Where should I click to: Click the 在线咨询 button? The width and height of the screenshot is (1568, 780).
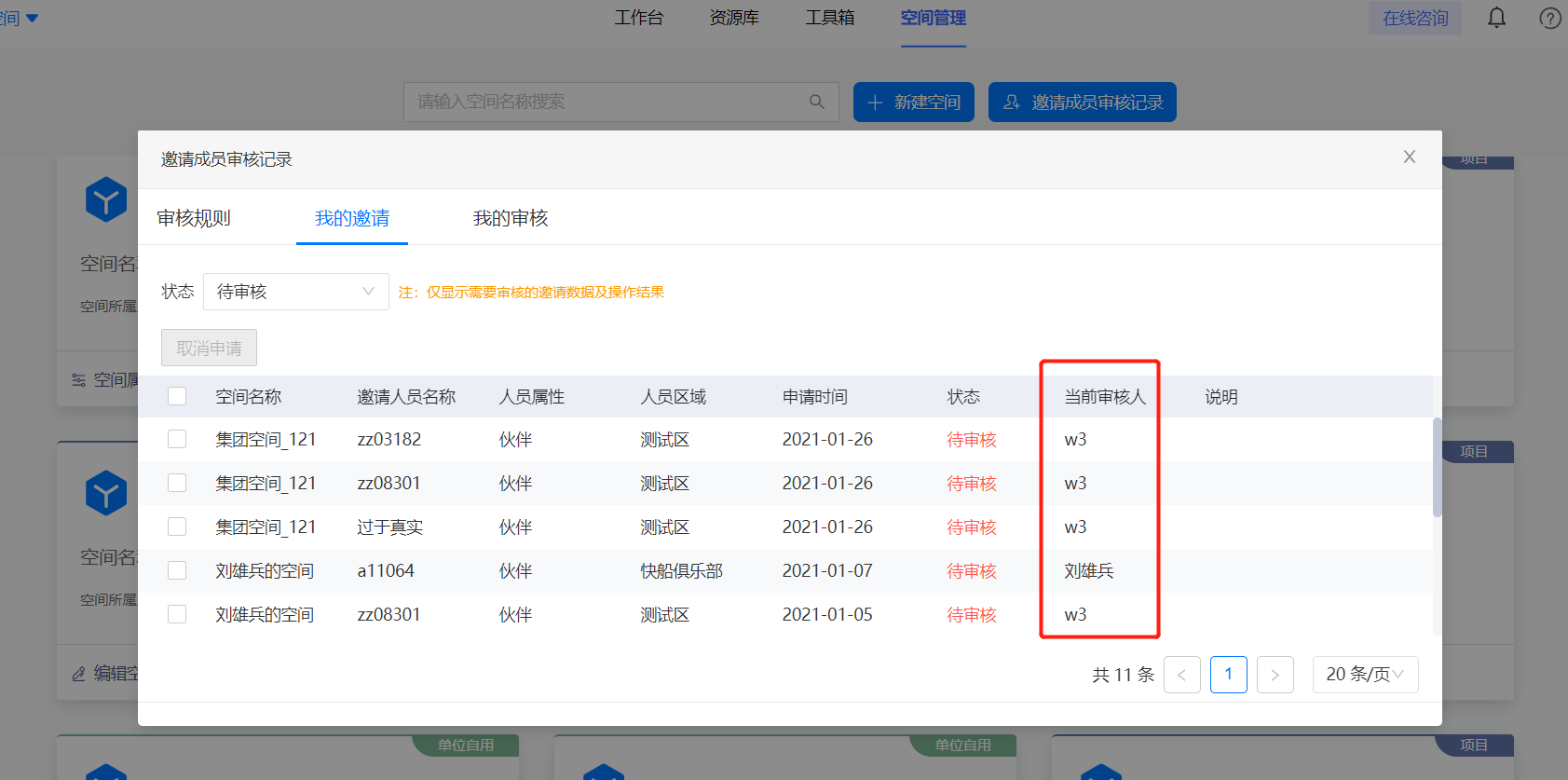click(1415, 18)
